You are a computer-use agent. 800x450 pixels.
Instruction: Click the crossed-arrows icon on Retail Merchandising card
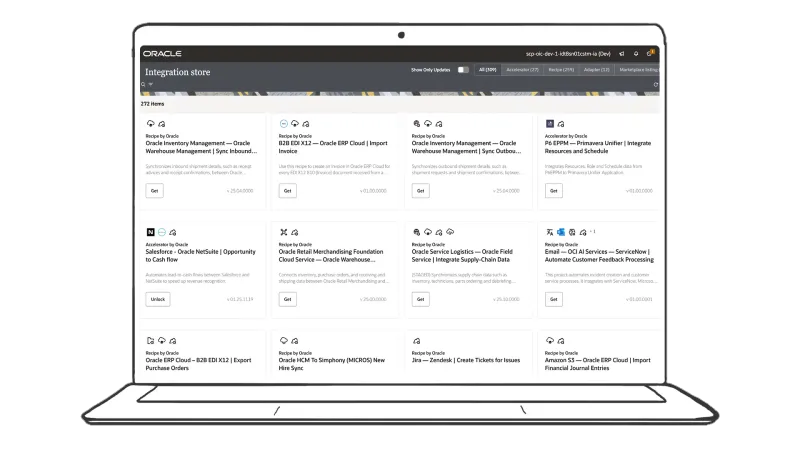[284, 232]
